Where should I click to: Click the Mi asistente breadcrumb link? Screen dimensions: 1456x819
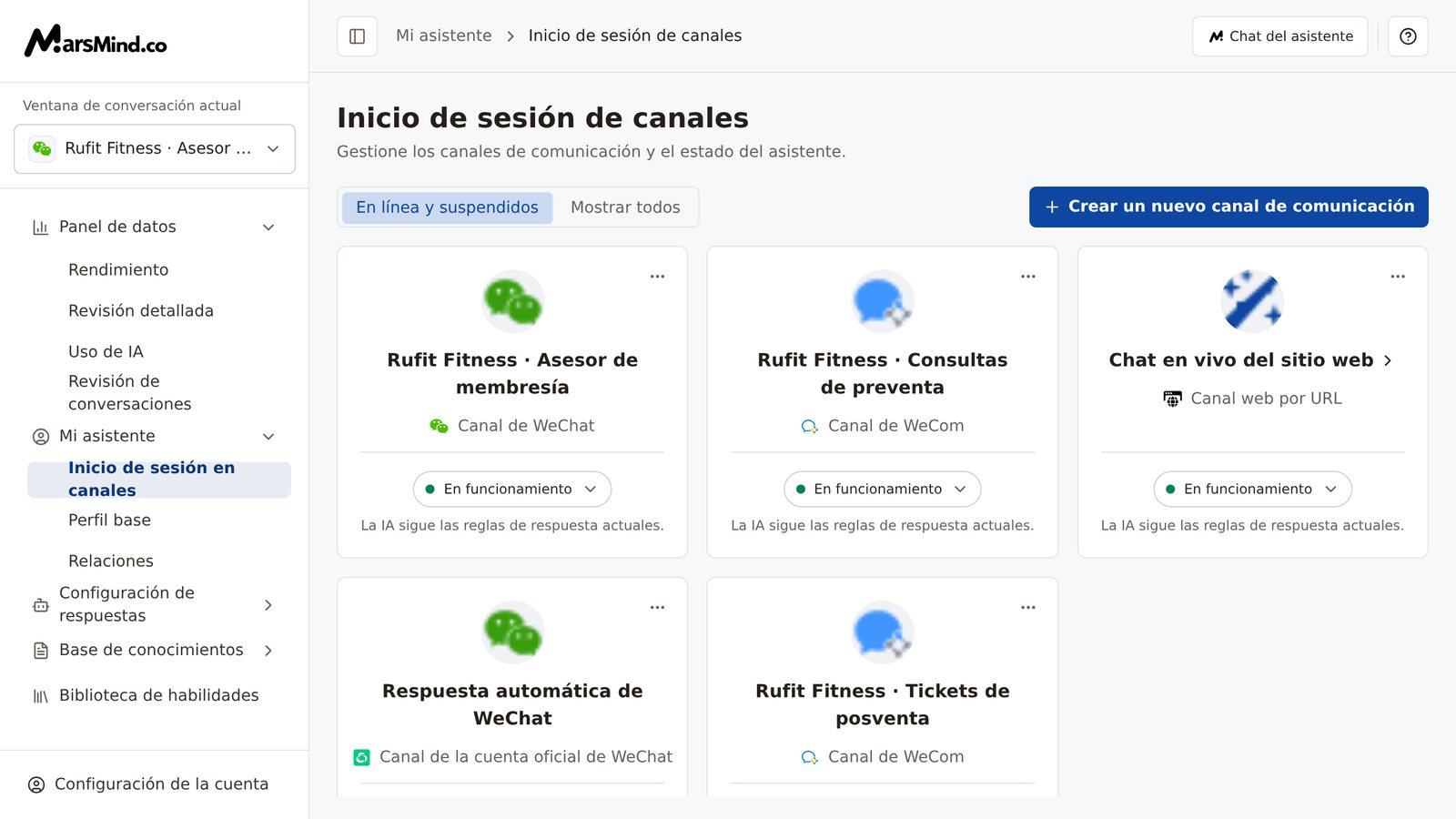(x=444, y=35)
